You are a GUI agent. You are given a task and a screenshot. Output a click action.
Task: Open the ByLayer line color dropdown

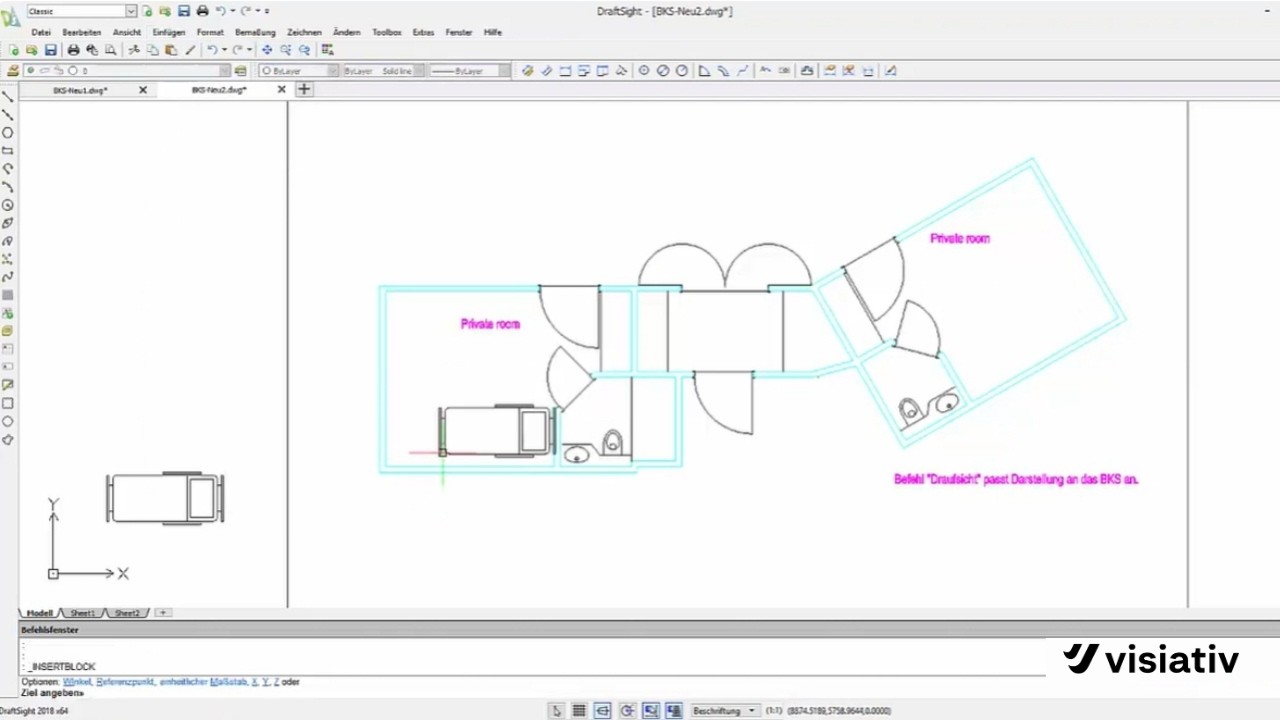pyautogui.click(x=332, y=71)
